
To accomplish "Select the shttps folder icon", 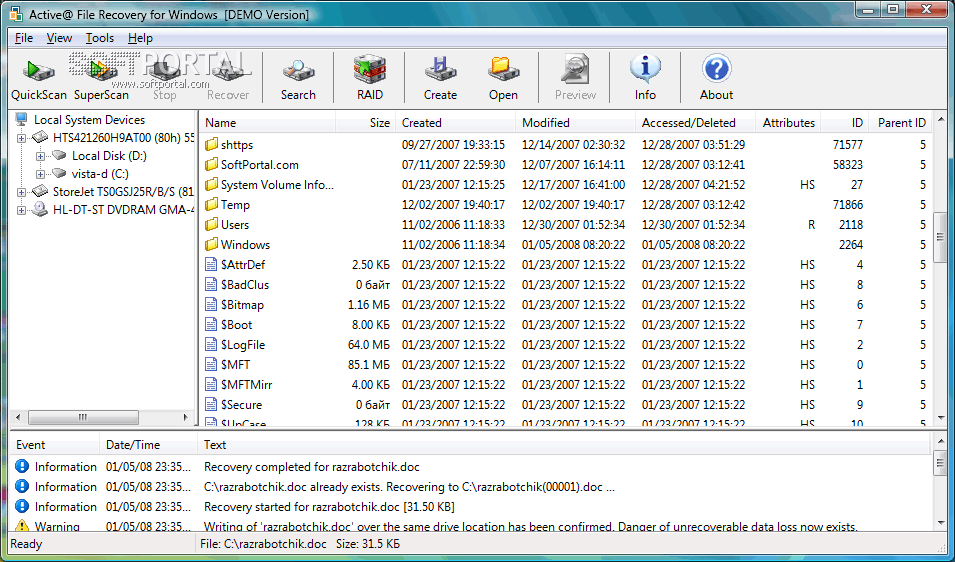I will [211, 144].
